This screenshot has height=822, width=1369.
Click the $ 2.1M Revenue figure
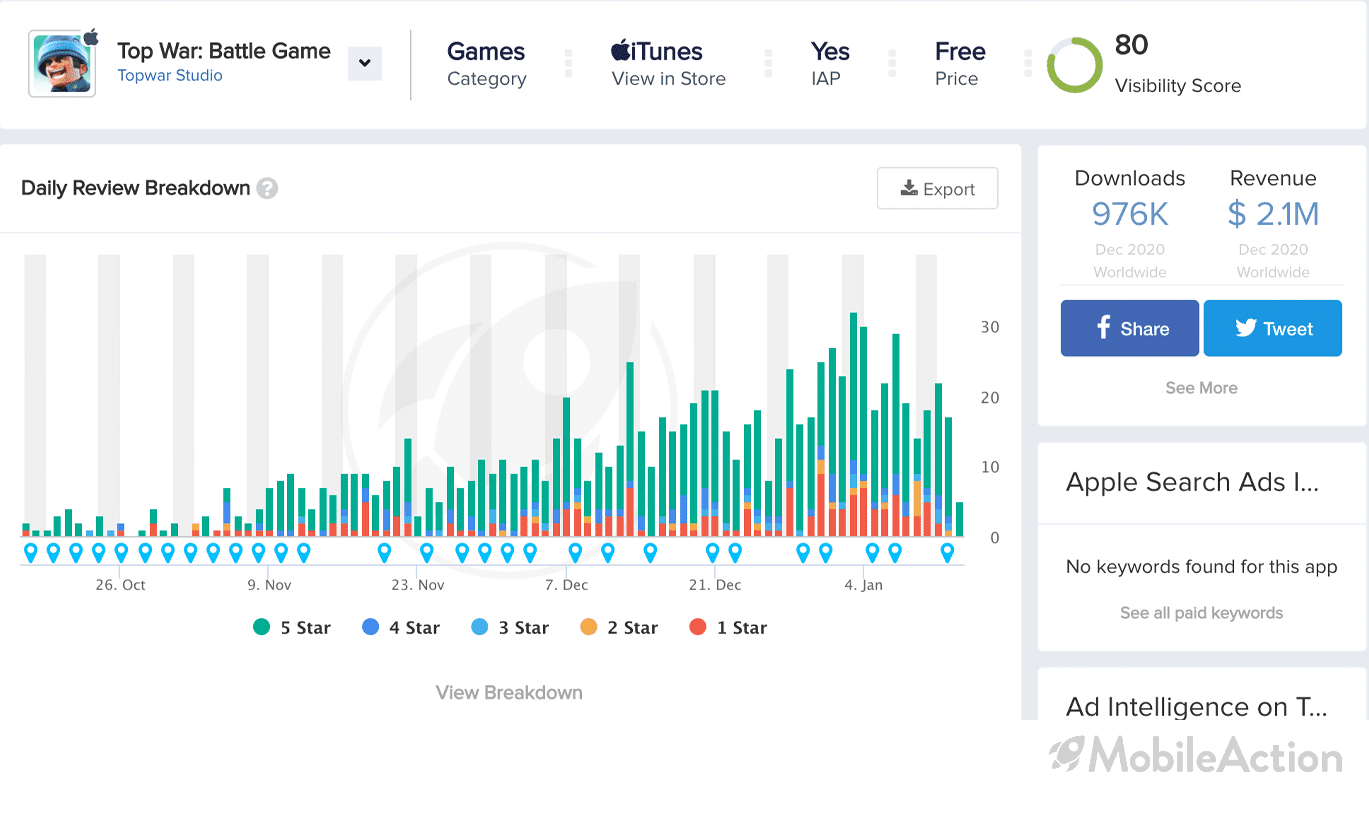click(1273, 214)
